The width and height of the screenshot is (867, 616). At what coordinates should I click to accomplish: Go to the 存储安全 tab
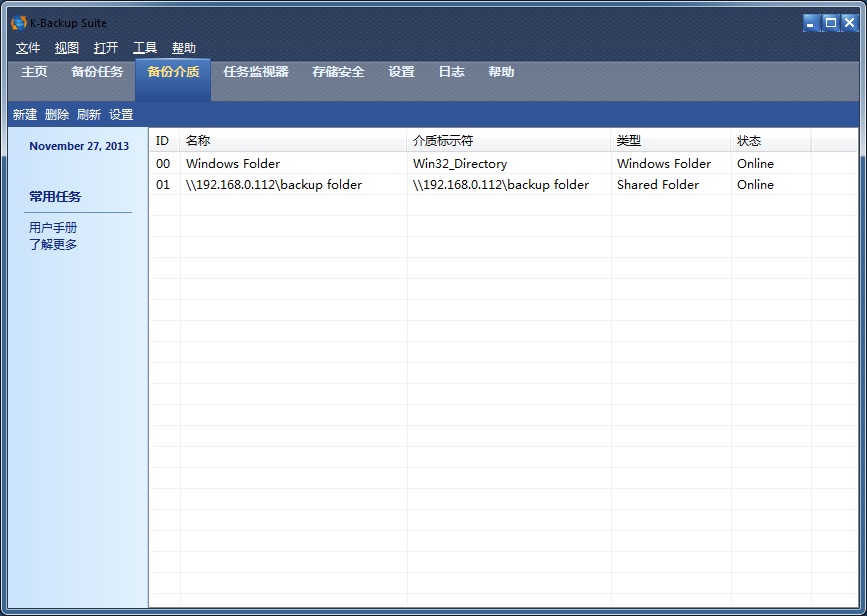[338, 72]
